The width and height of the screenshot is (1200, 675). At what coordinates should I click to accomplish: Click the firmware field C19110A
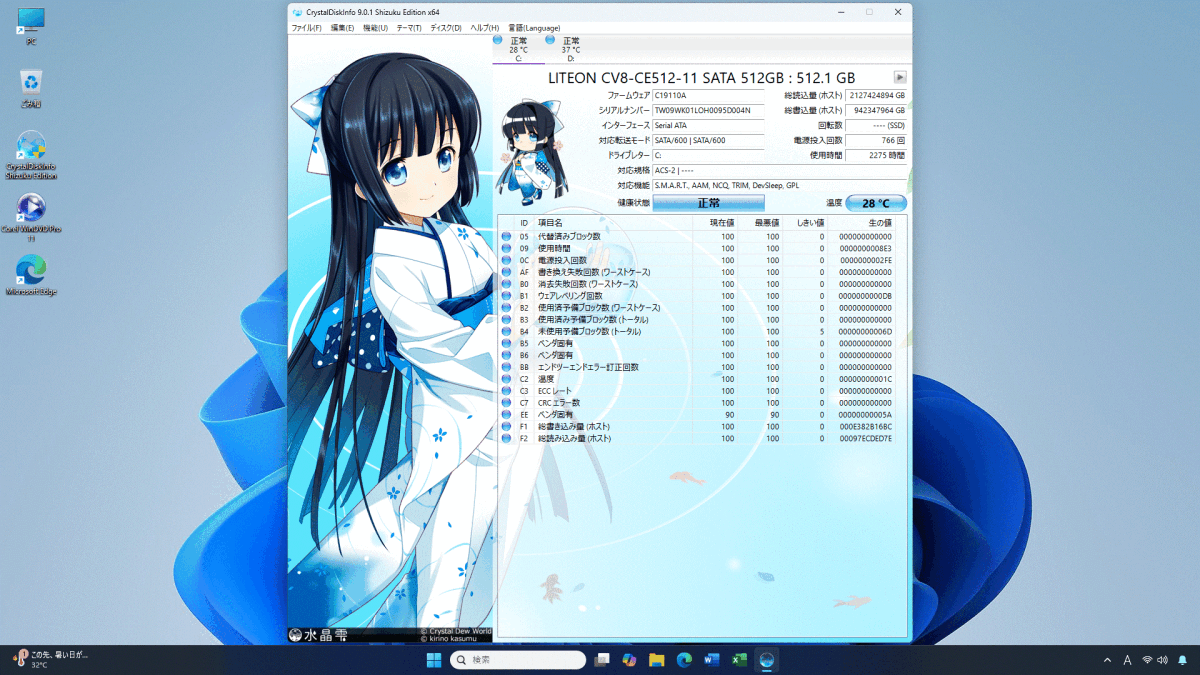tap(708, 95)
